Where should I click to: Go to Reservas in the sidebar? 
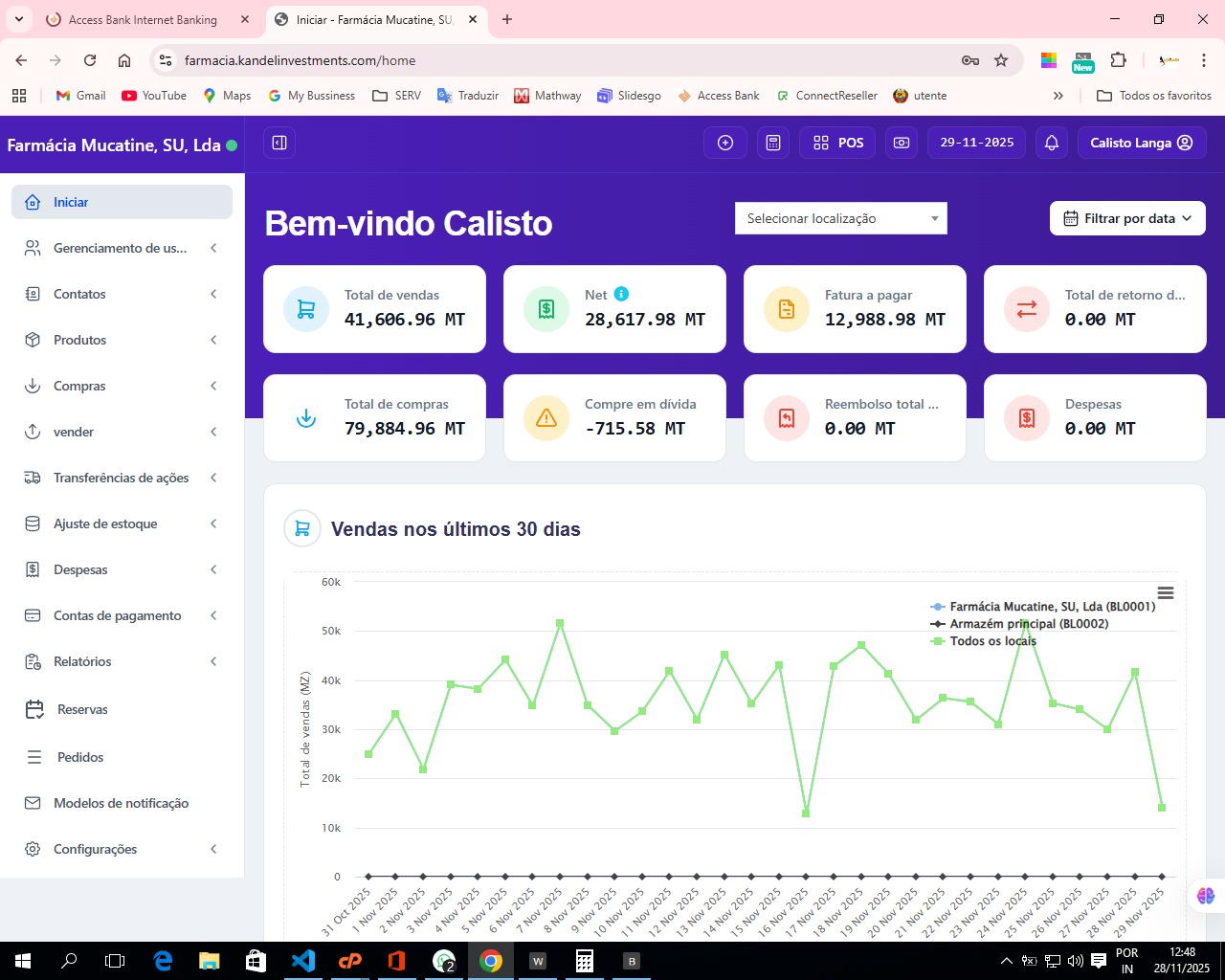[82, 709]
